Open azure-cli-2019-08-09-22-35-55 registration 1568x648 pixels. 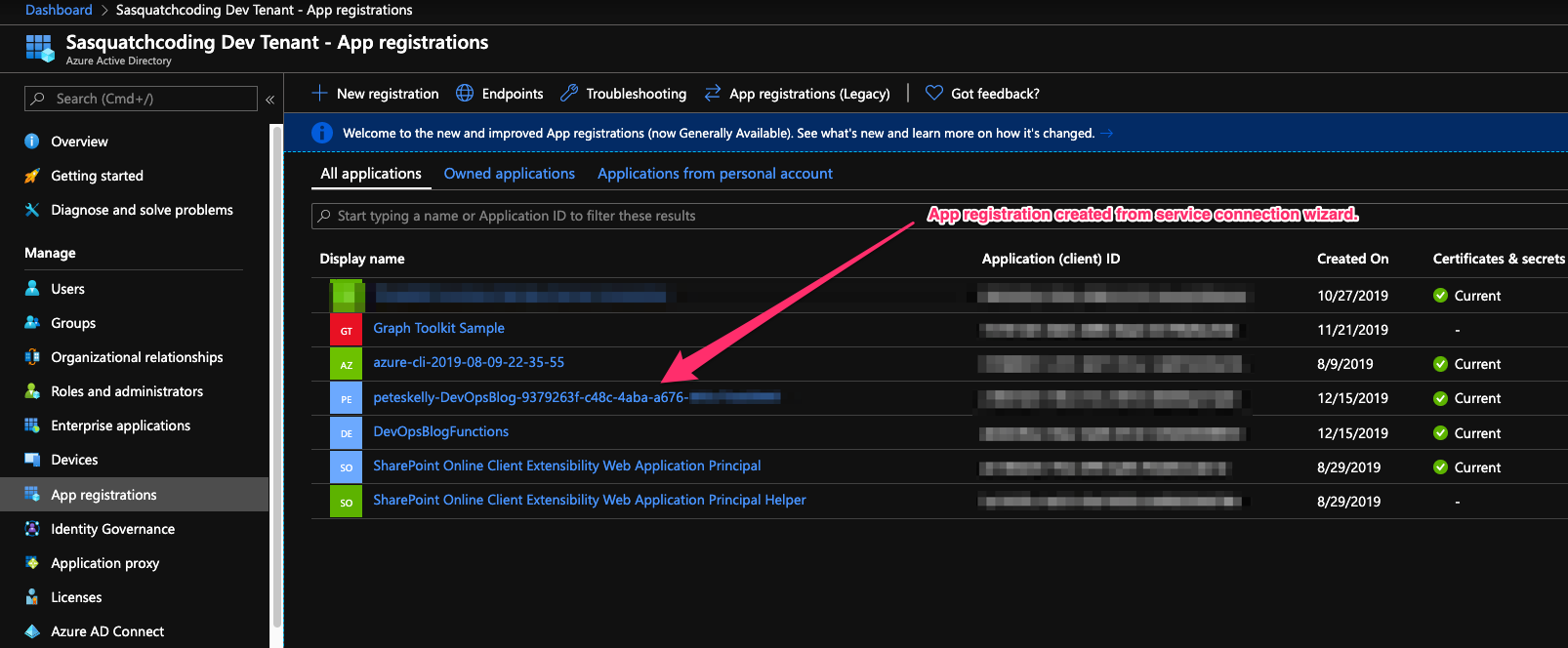click(469, 362)
